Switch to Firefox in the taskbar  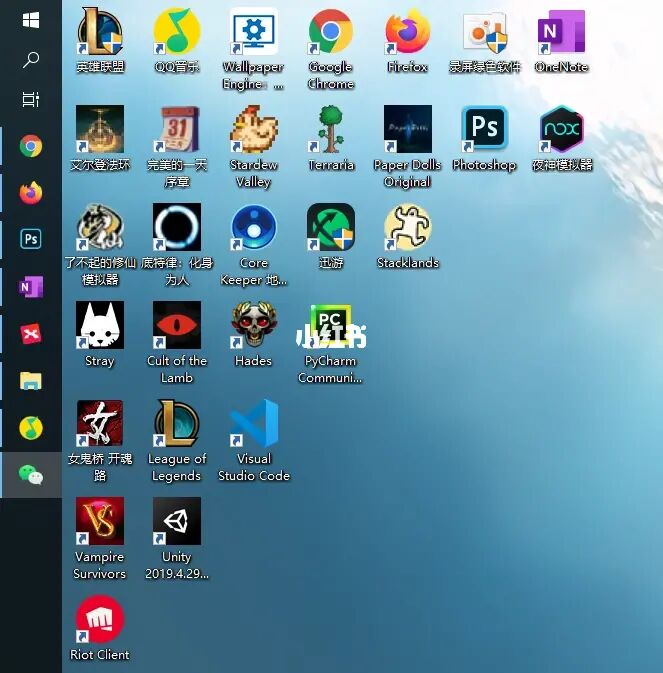tap(31, 193)
